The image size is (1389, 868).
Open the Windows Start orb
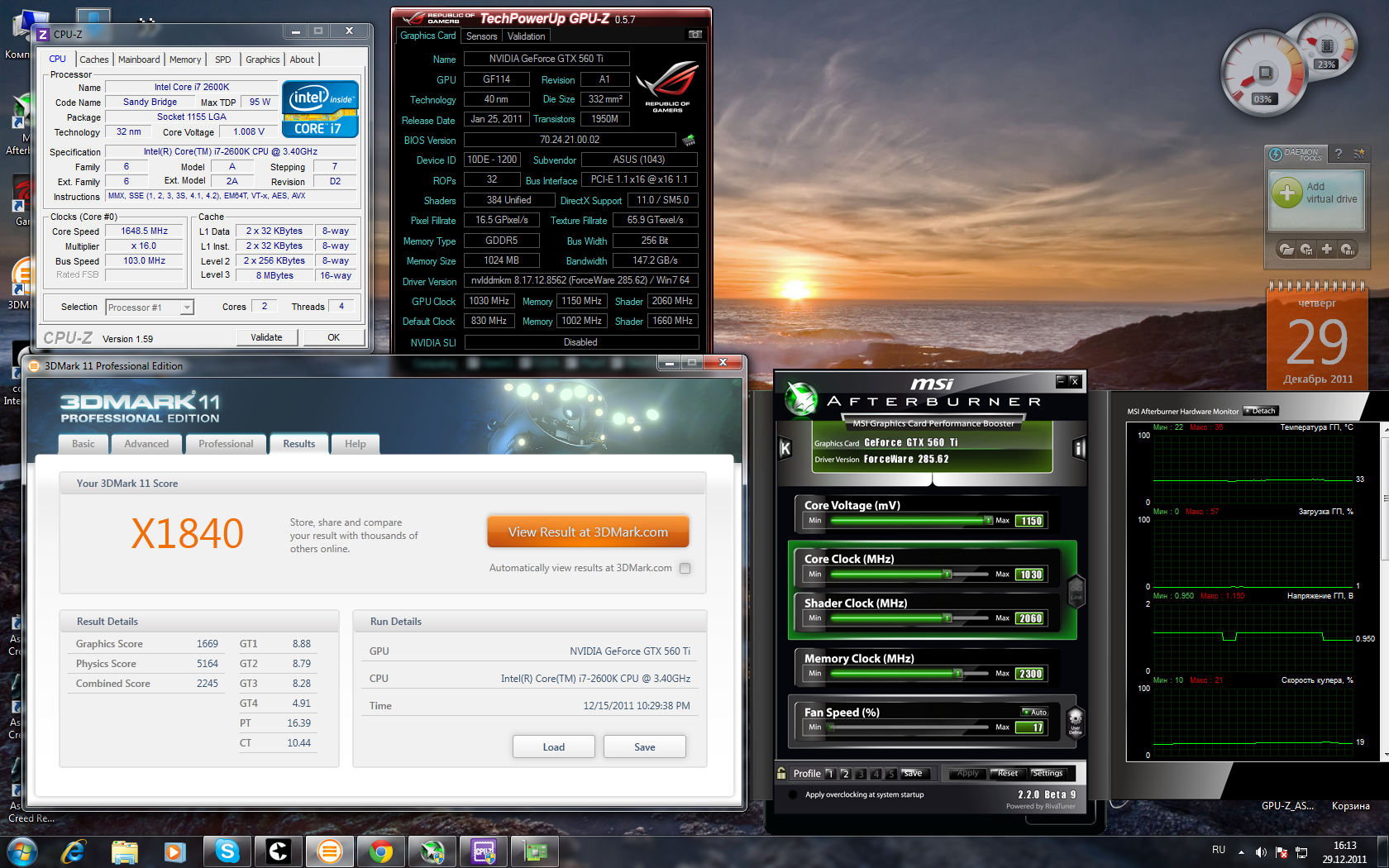click(21, 851)
